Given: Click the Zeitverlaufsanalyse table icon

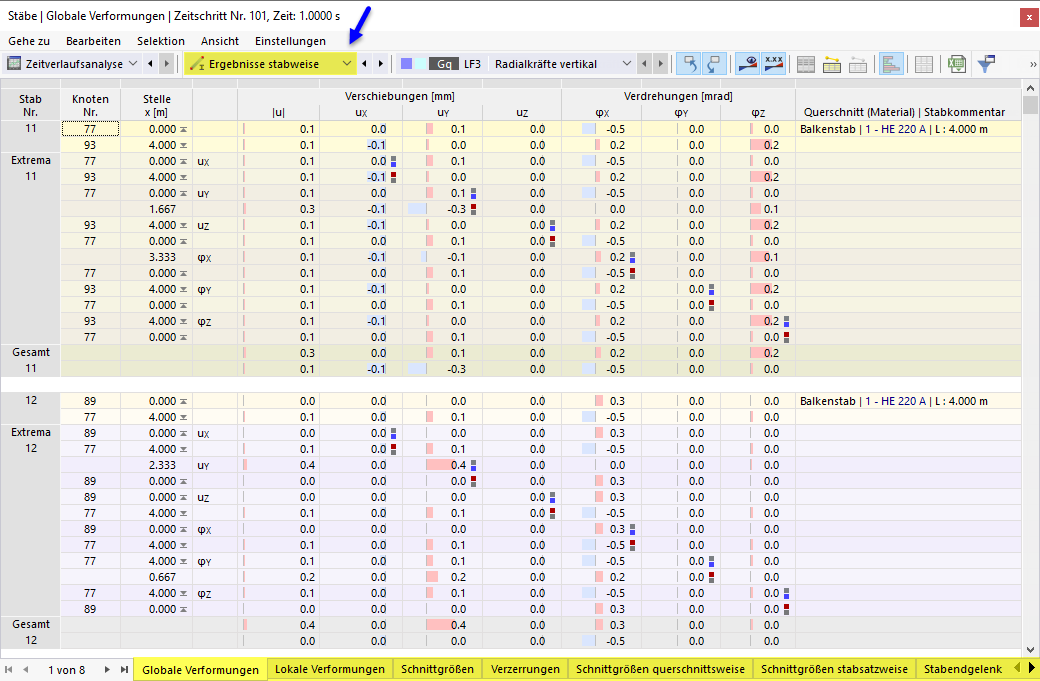Looking at the screenshot, I should coord(14,64).
